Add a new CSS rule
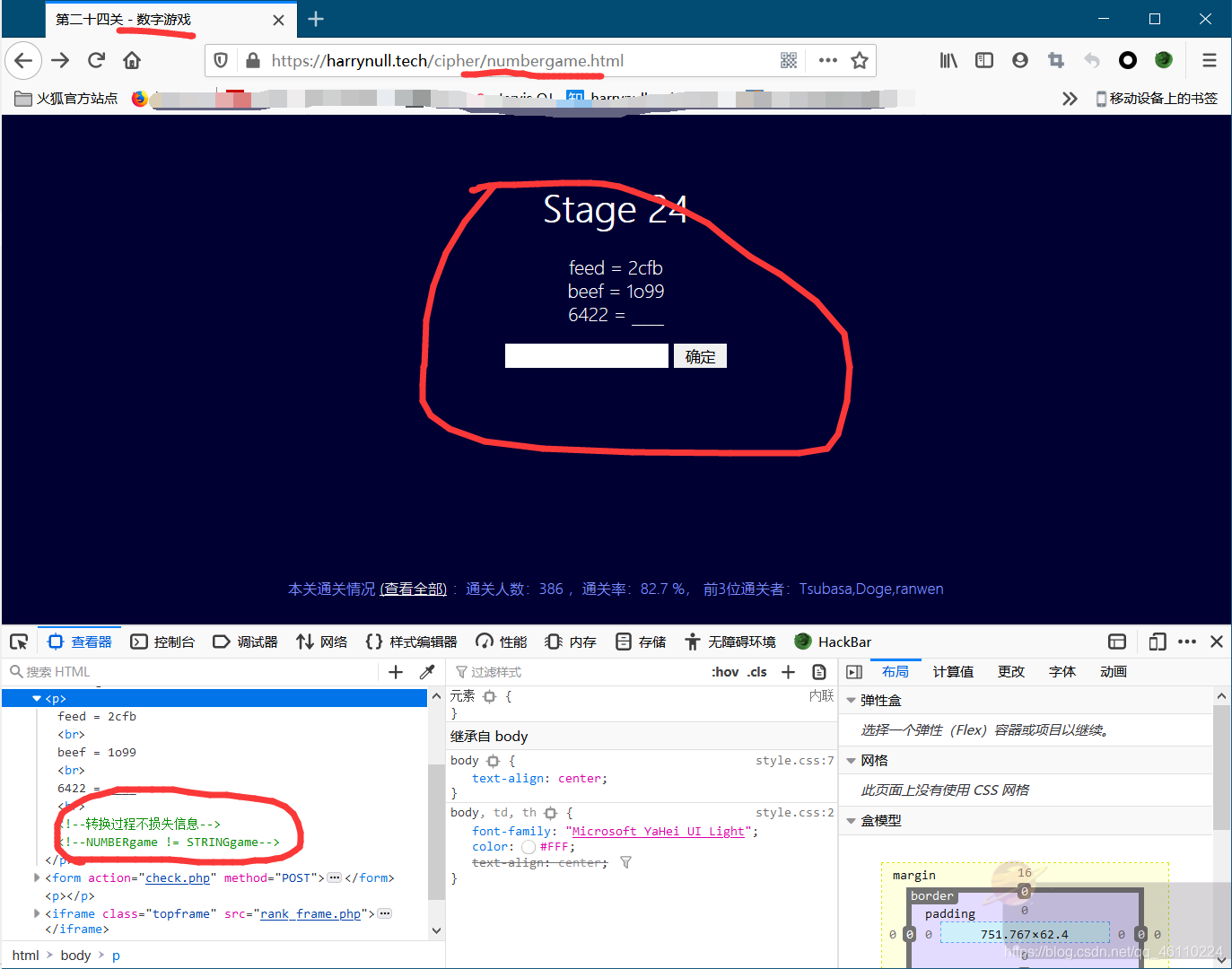This screenshot has height=969, width=1232. [x=788, y=672]
